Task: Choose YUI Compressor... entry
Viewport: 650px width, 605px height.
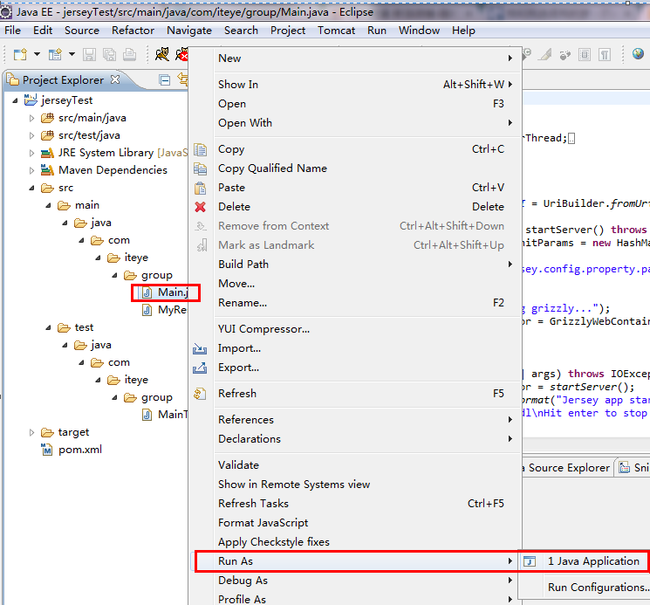Action: tap(355, 329)
